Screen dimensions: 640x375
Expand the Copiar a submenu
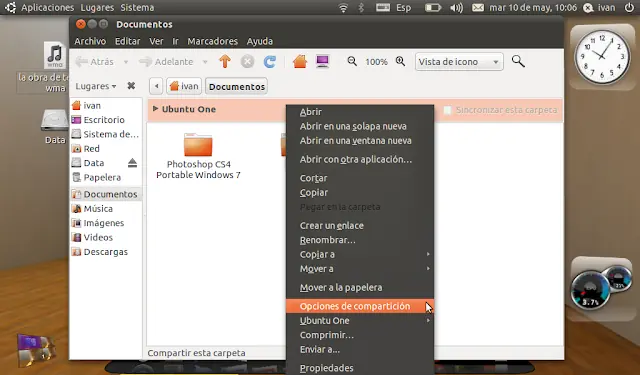click(x=360, y=254)
